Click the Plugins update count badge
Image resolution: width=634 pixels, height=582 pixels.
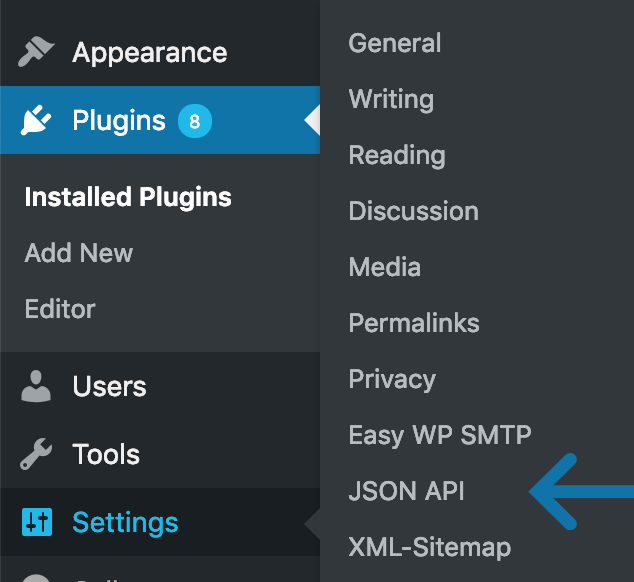(195, 121)
